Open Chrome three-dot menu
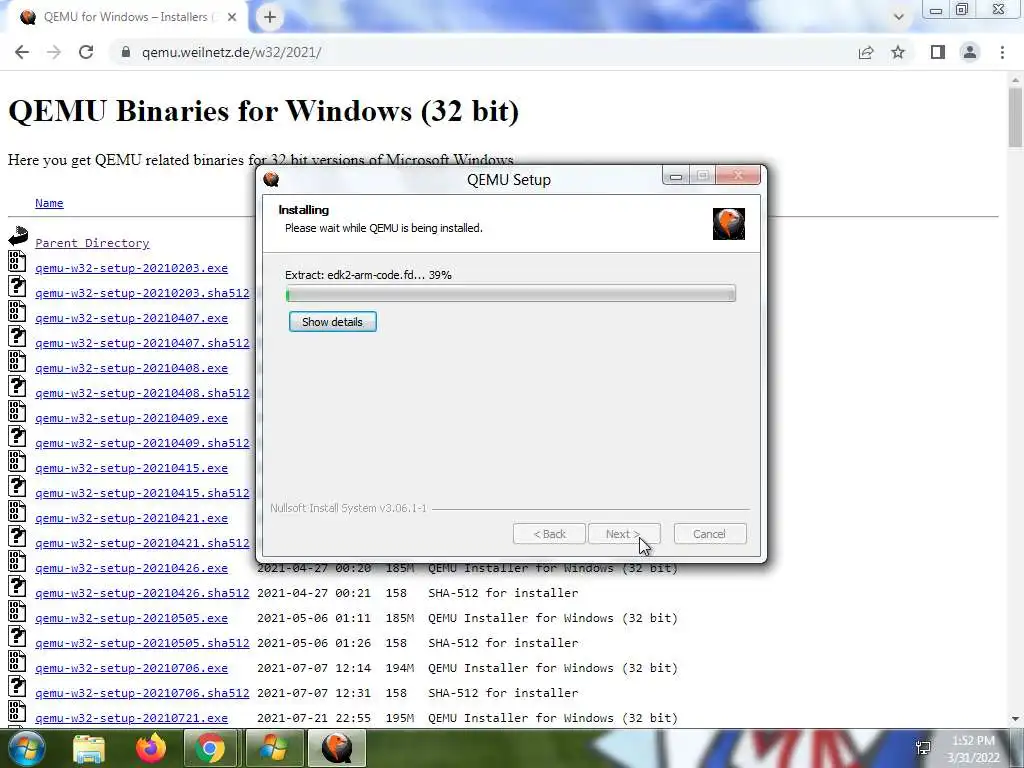This screenshot has width=1024, height=768. (x=1002, y=52)
